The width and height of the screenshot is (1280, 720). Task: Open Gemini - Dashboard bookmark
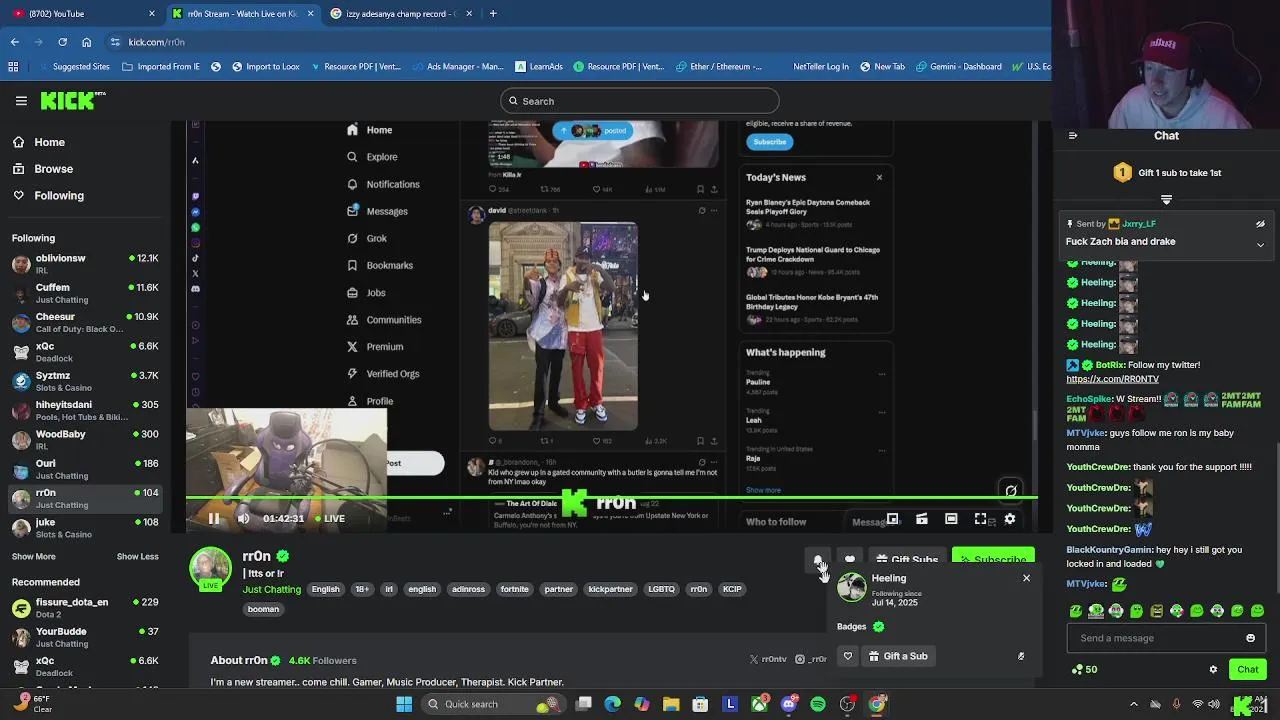coord(958,67)
